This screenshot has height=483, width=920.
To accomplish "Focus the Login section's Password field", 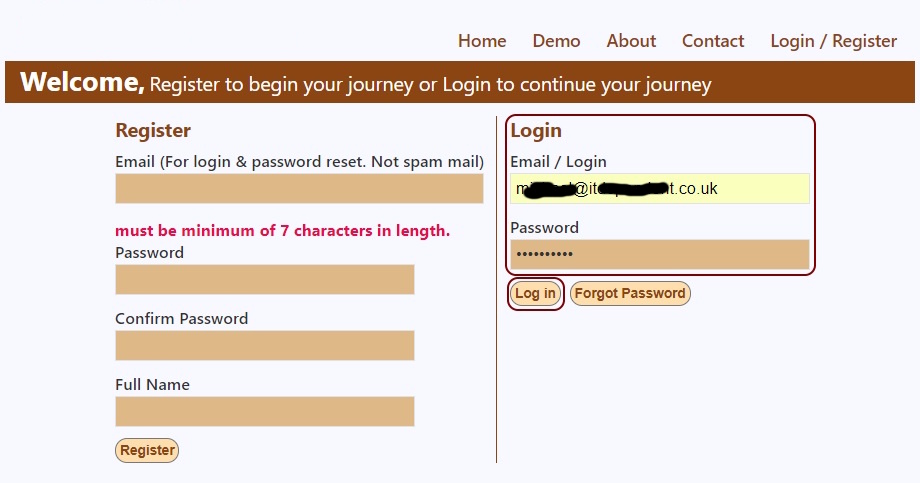I will pos(659,255).
